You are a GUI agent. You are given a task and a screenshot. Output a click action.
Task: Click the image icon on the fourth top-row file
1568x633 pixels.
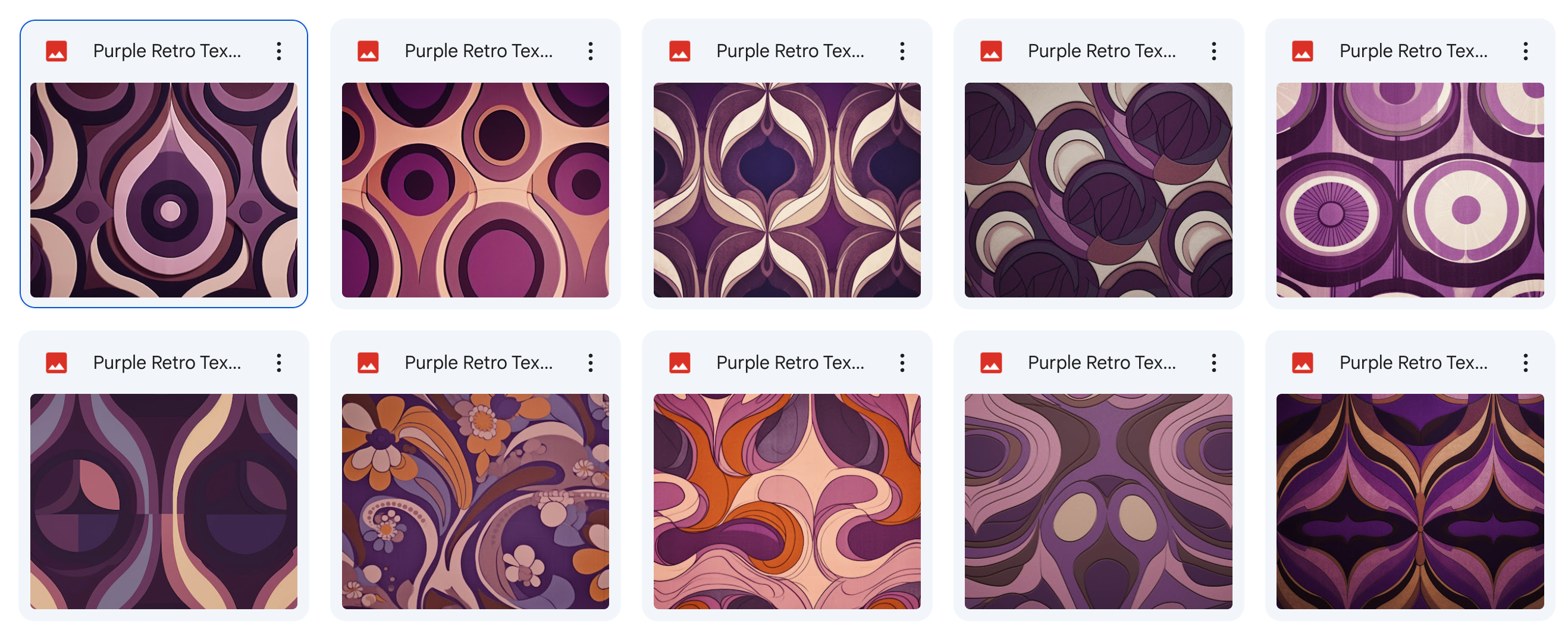point(992,51)
